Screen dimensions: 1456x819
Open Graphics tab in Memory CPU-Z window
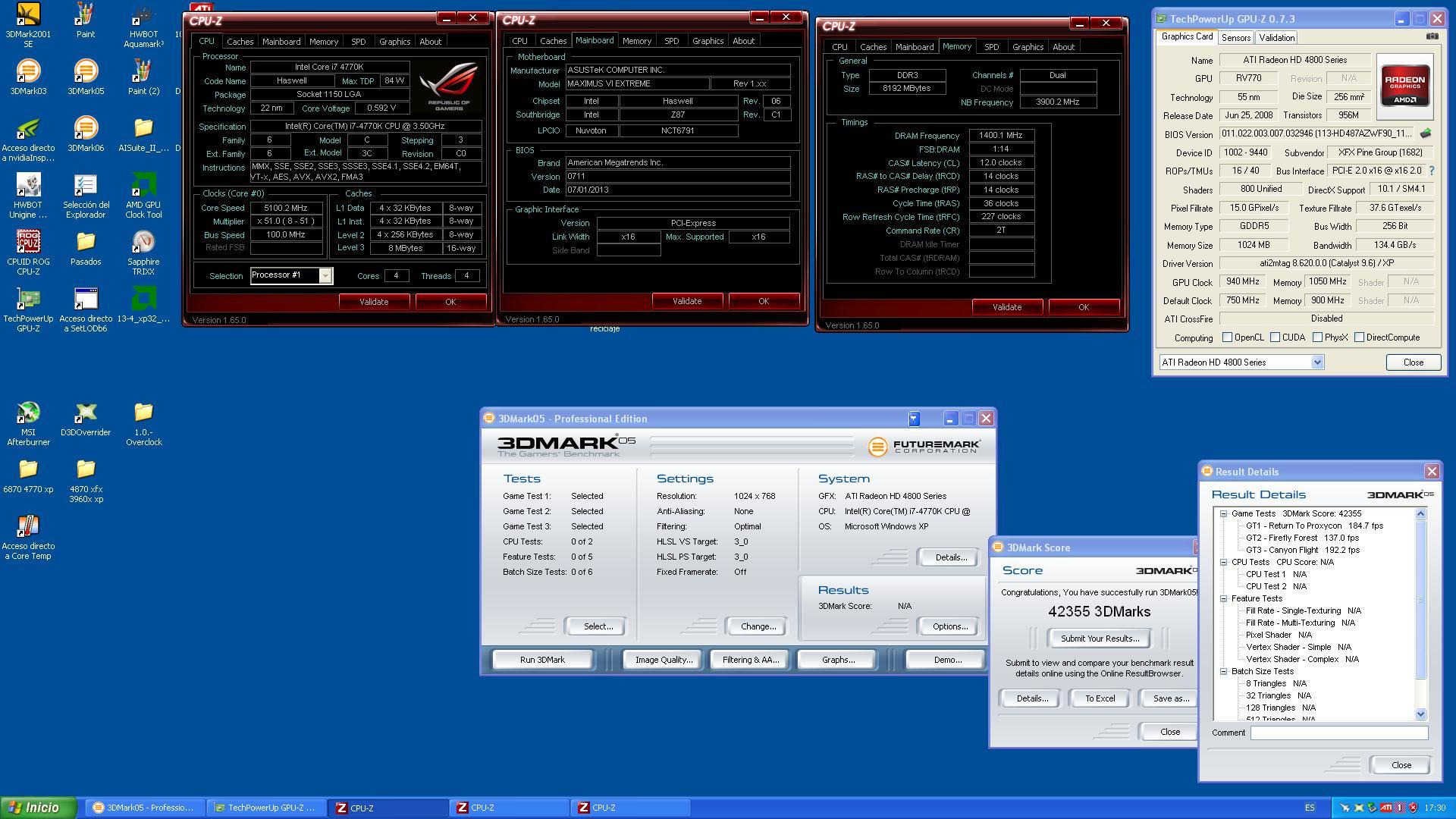[x=1028, y=47]
